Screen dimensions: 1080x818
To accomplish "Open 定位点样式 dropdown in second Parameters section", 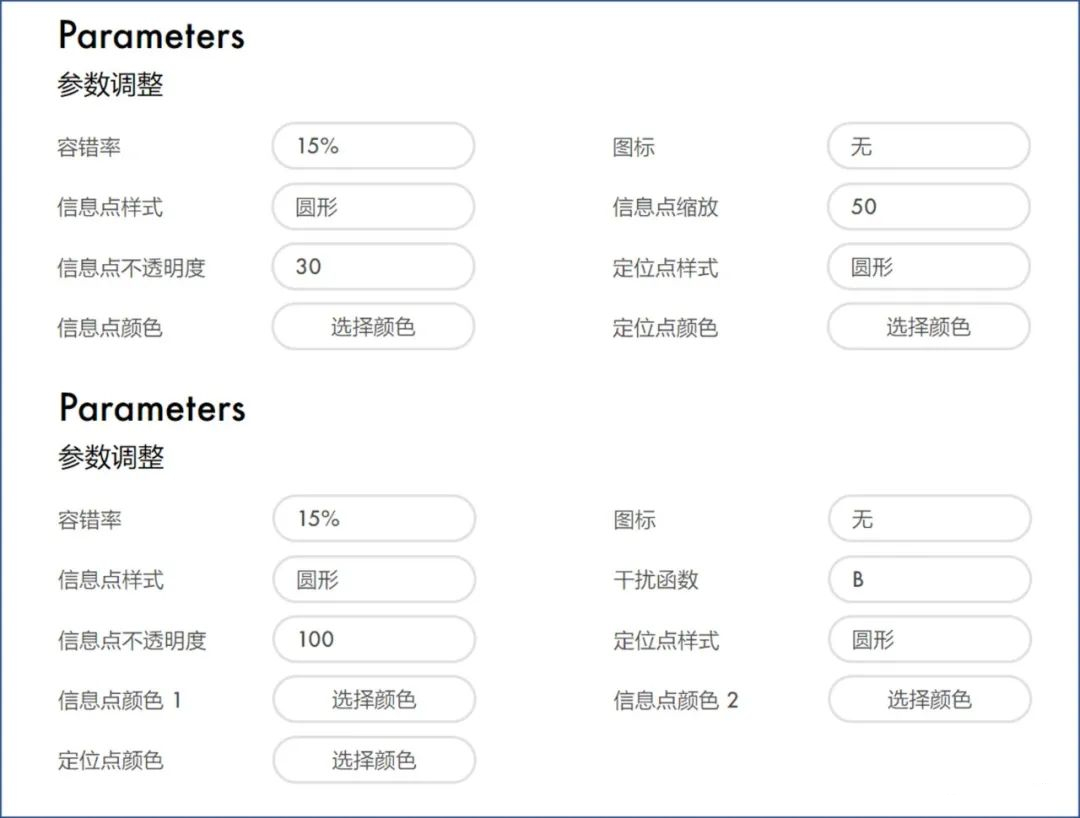I will [x=928, y=639].
